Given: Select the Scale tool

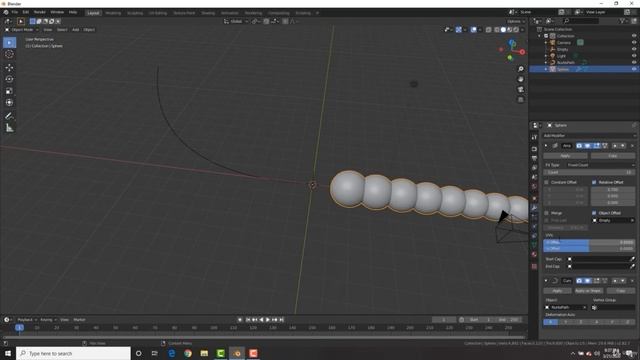Looking at the screenshot, I should [9, 91].
